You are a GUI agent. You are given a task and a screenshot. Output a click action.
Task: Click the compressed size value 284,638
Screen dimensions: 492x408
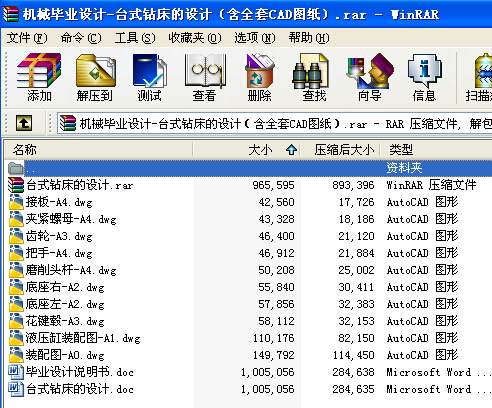[353, 372]
